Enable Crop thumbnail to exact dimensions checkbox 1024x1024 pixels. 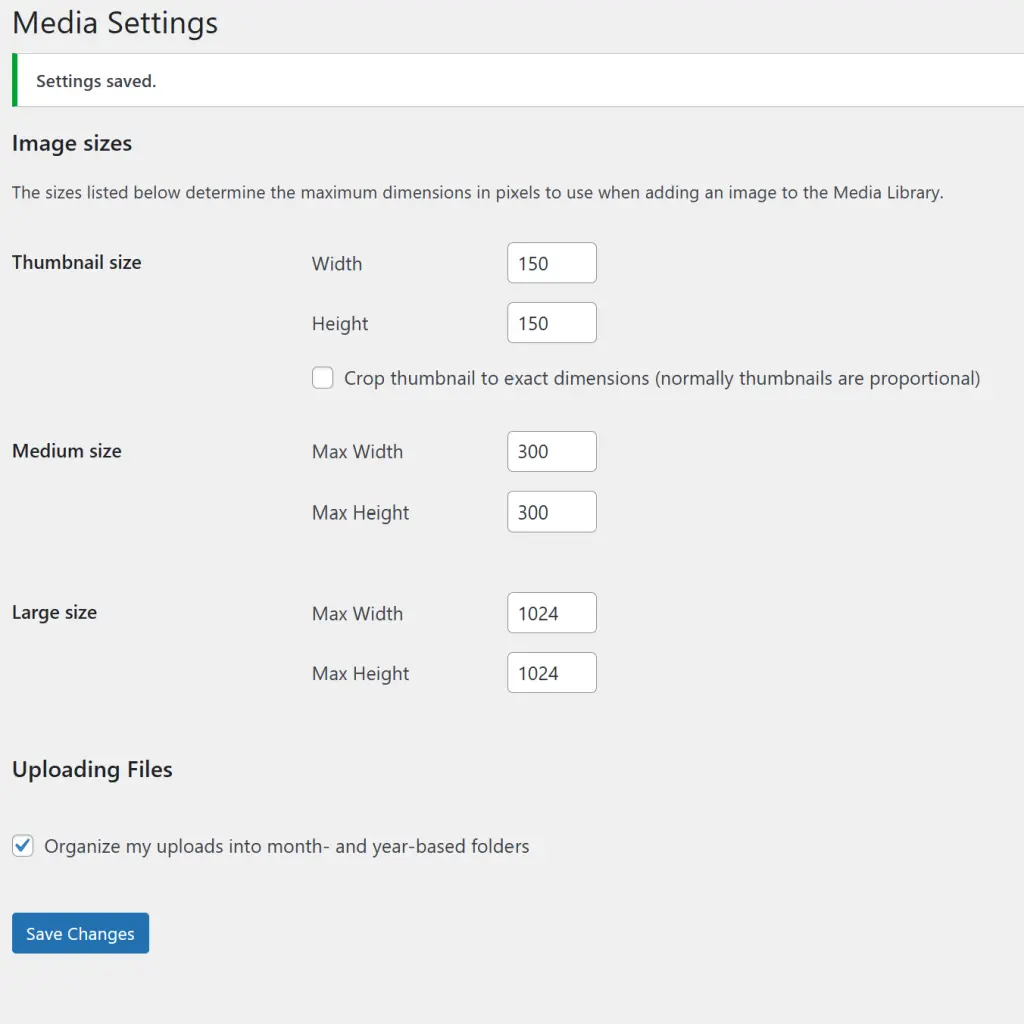(323, 378)
